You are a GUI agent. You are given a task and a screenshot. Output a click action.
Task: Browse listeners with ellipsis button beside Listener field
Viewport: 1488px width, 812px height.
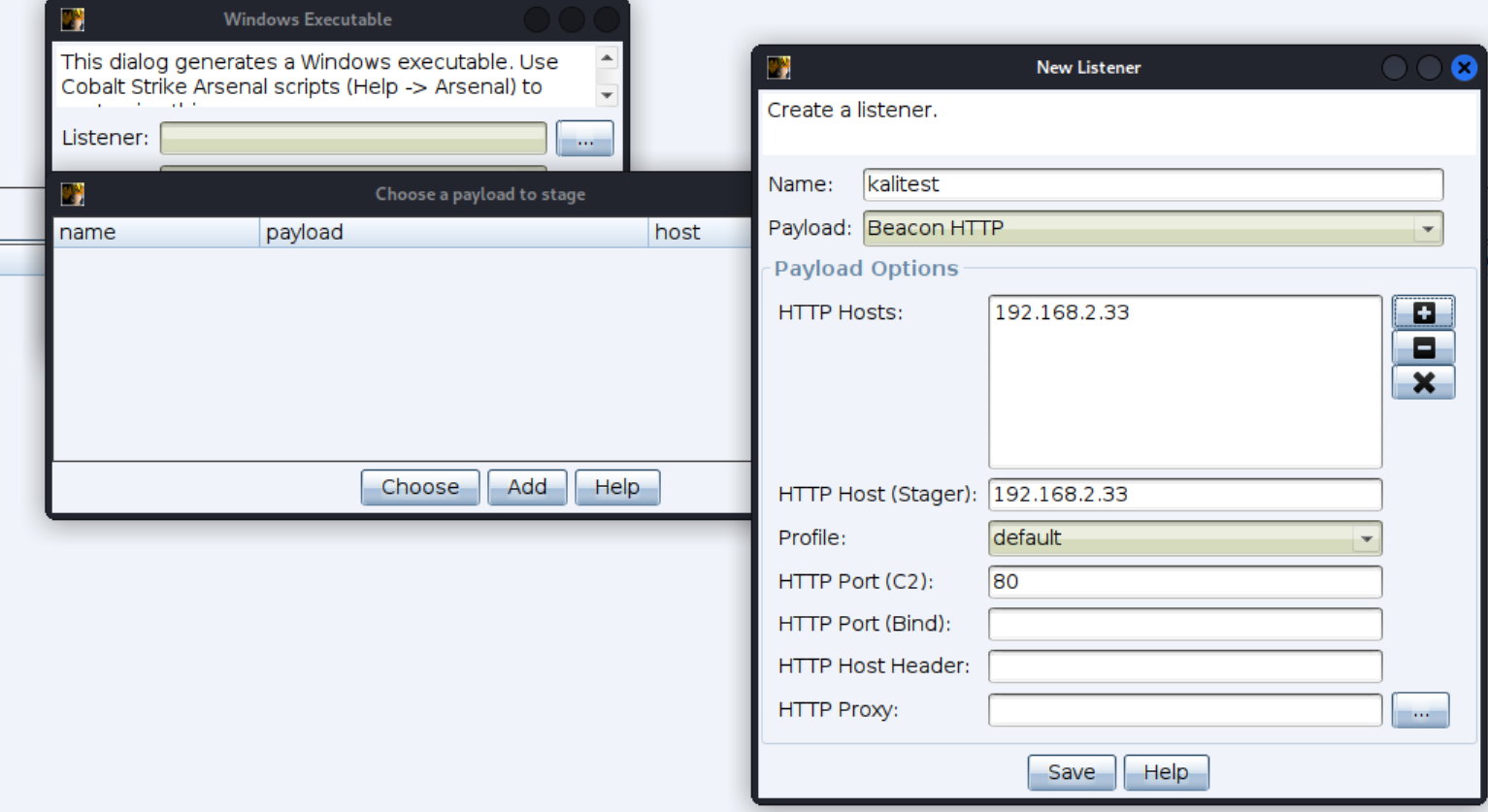click(584, 139)
